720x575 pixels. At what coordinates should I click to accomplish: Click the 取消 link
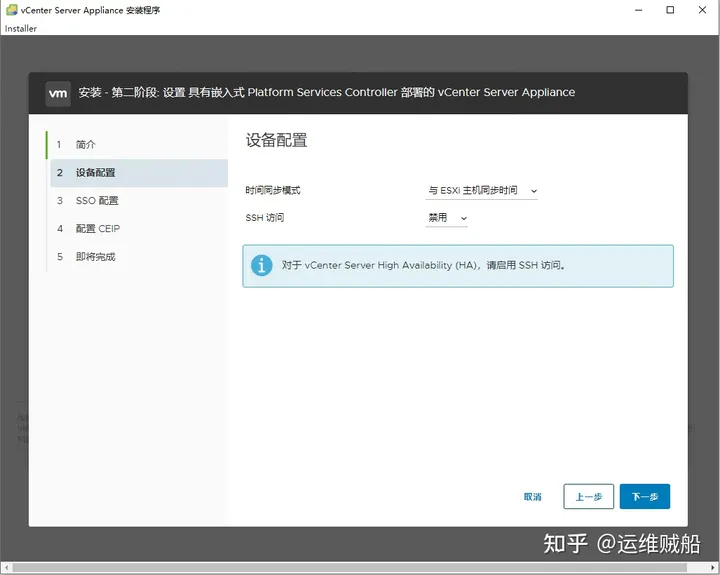[x=532, y=497]
